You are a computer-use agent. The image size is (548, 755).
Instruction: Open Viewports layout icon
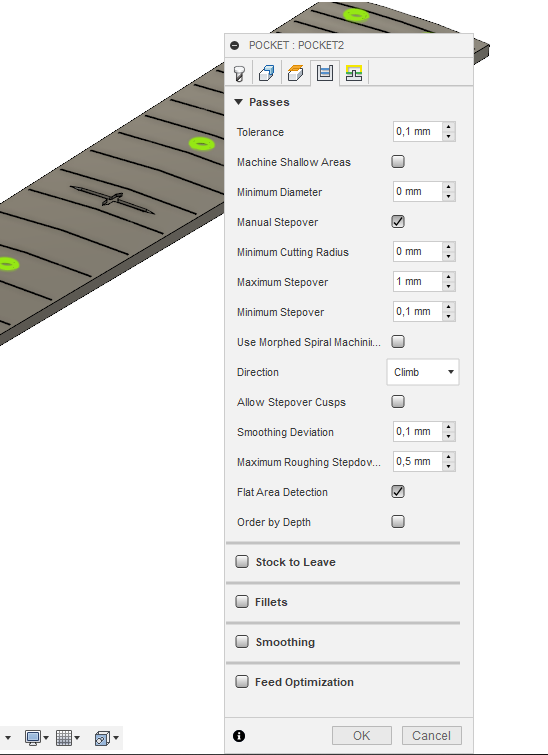(x=106, y=738)
